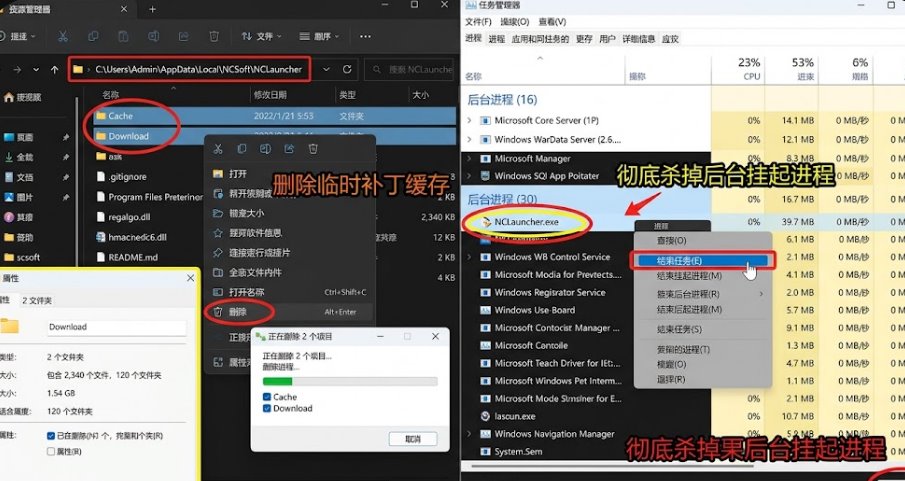Tick the empty attribute checkbox in Properties dialog
This screenshot has width=905, height=481.
pos(51,452)
